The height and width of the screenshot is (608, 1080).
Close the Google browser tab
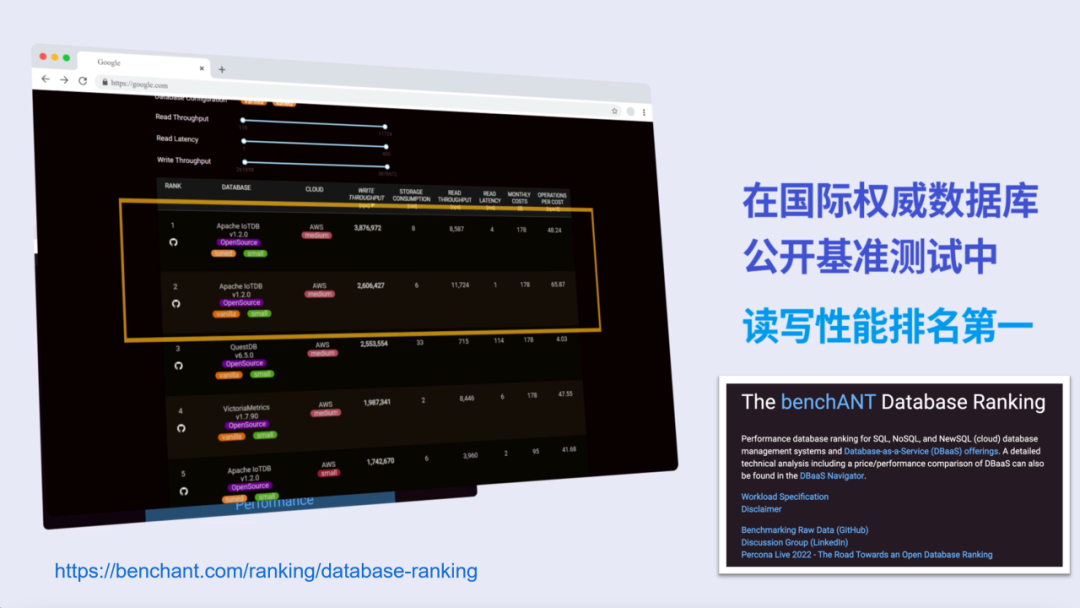(202, 68)
